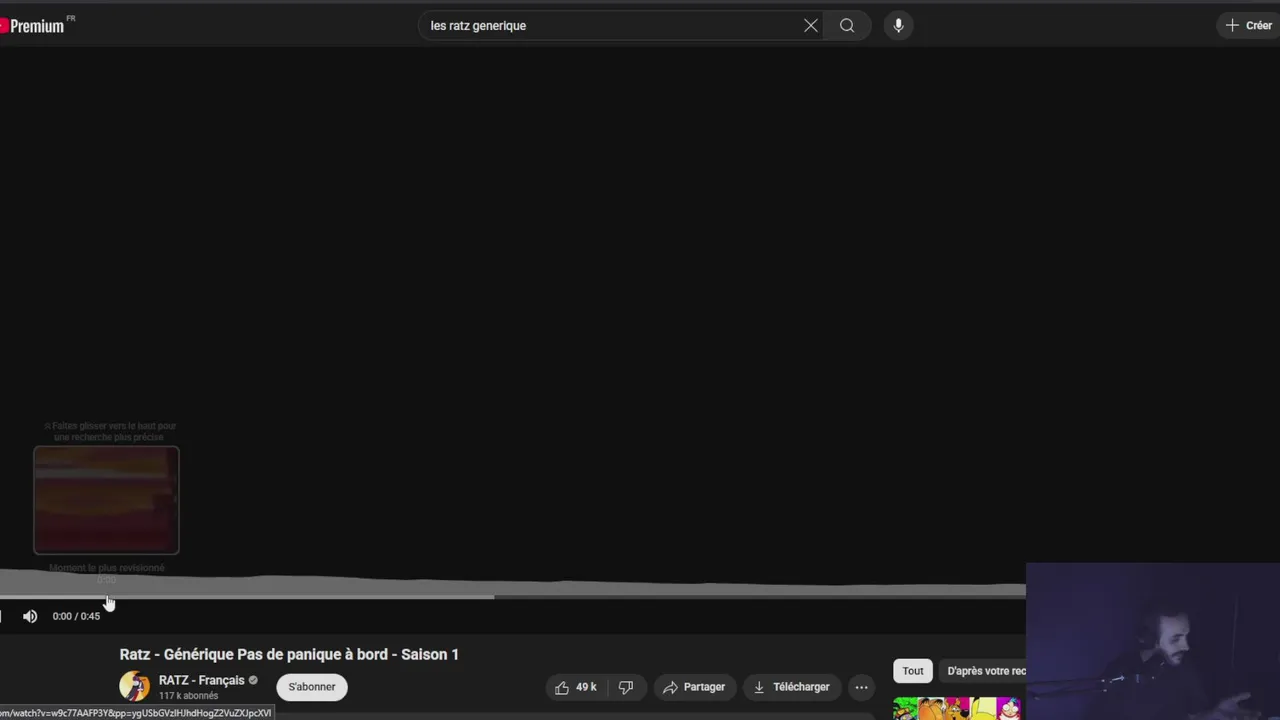Share the video via Partager
This screenshot has height=720, width=1280.
694,687
